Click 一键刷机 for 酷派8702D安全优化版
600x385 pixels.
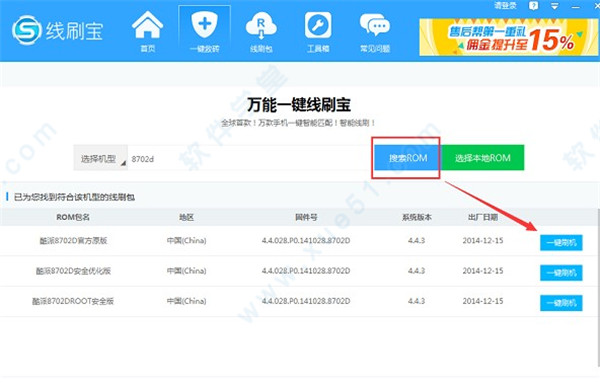pos(561,273)
